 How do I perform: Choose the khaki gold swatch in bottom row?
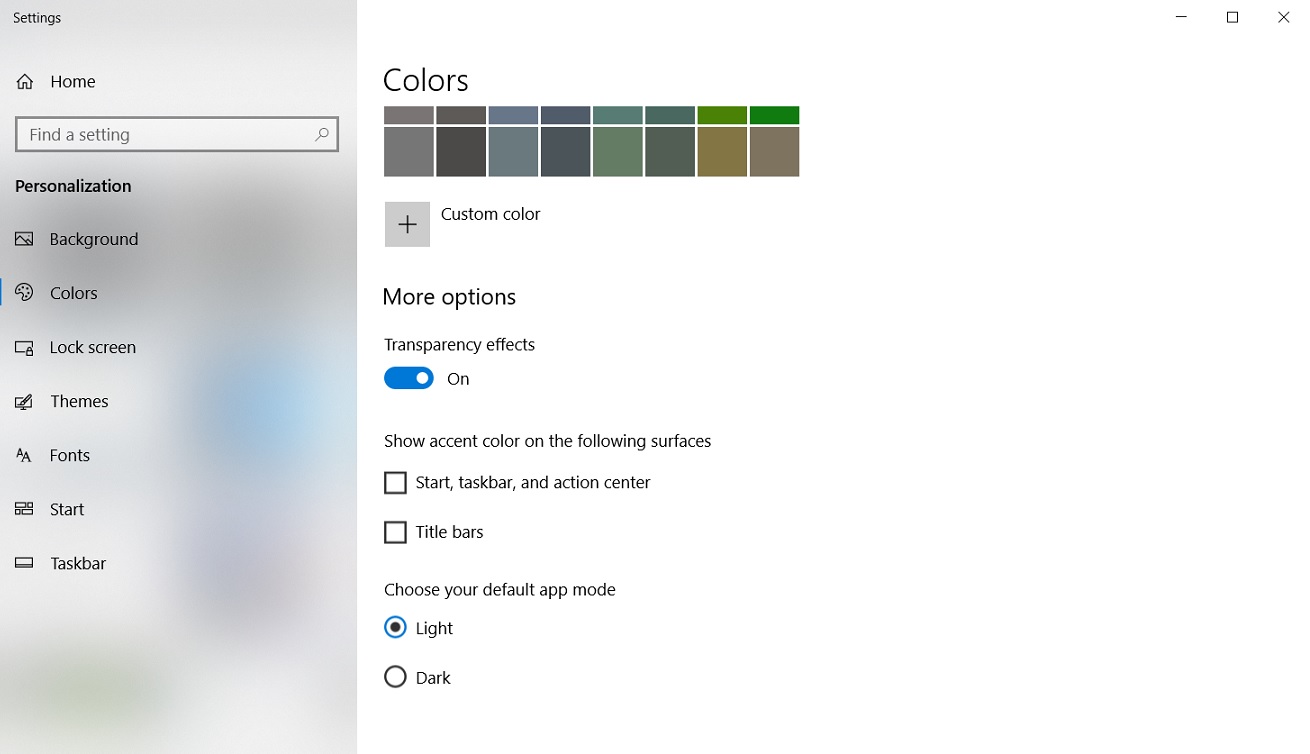(x=722, y=151)
